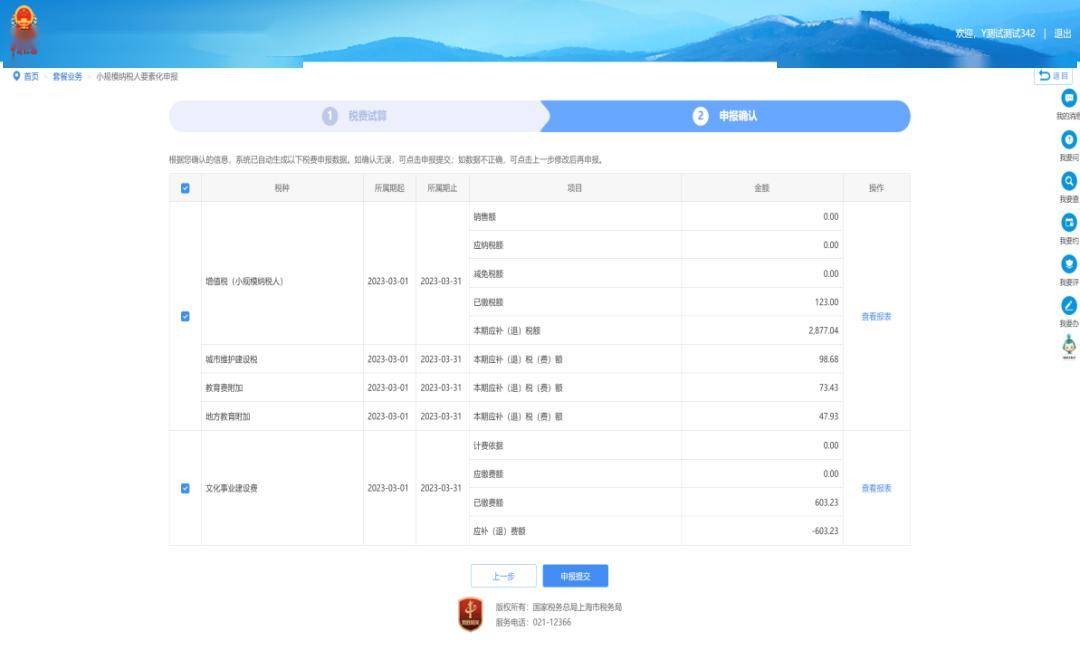Click 小规模纳税人要素化申报 breadcrumb
Image resolution: width=1080 pixels, height=650 pixels.
[137, 76]
